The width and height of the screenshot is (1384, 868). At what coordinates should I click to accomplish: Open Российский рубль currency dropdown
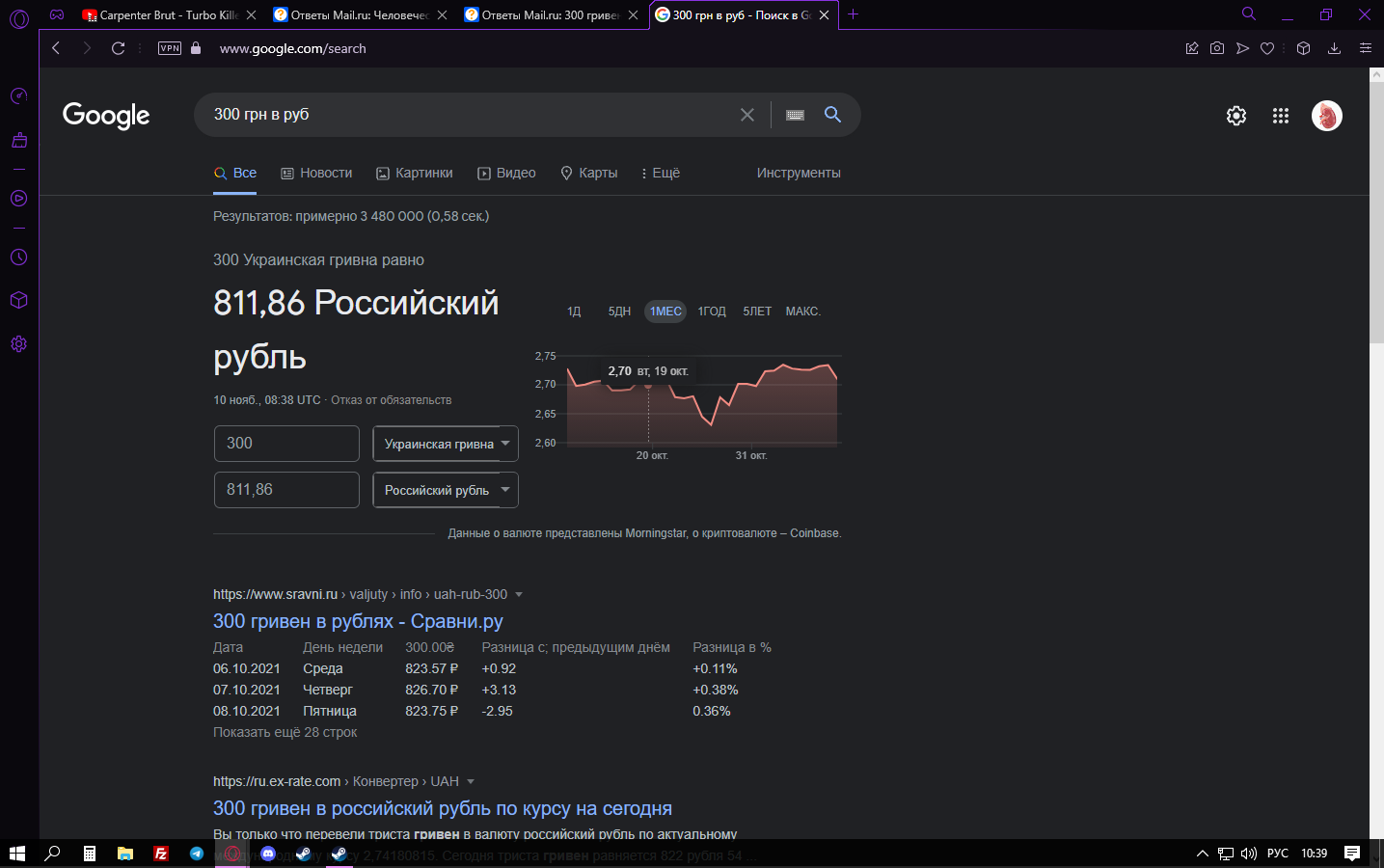pyautogui.click(x=446, y=490)
